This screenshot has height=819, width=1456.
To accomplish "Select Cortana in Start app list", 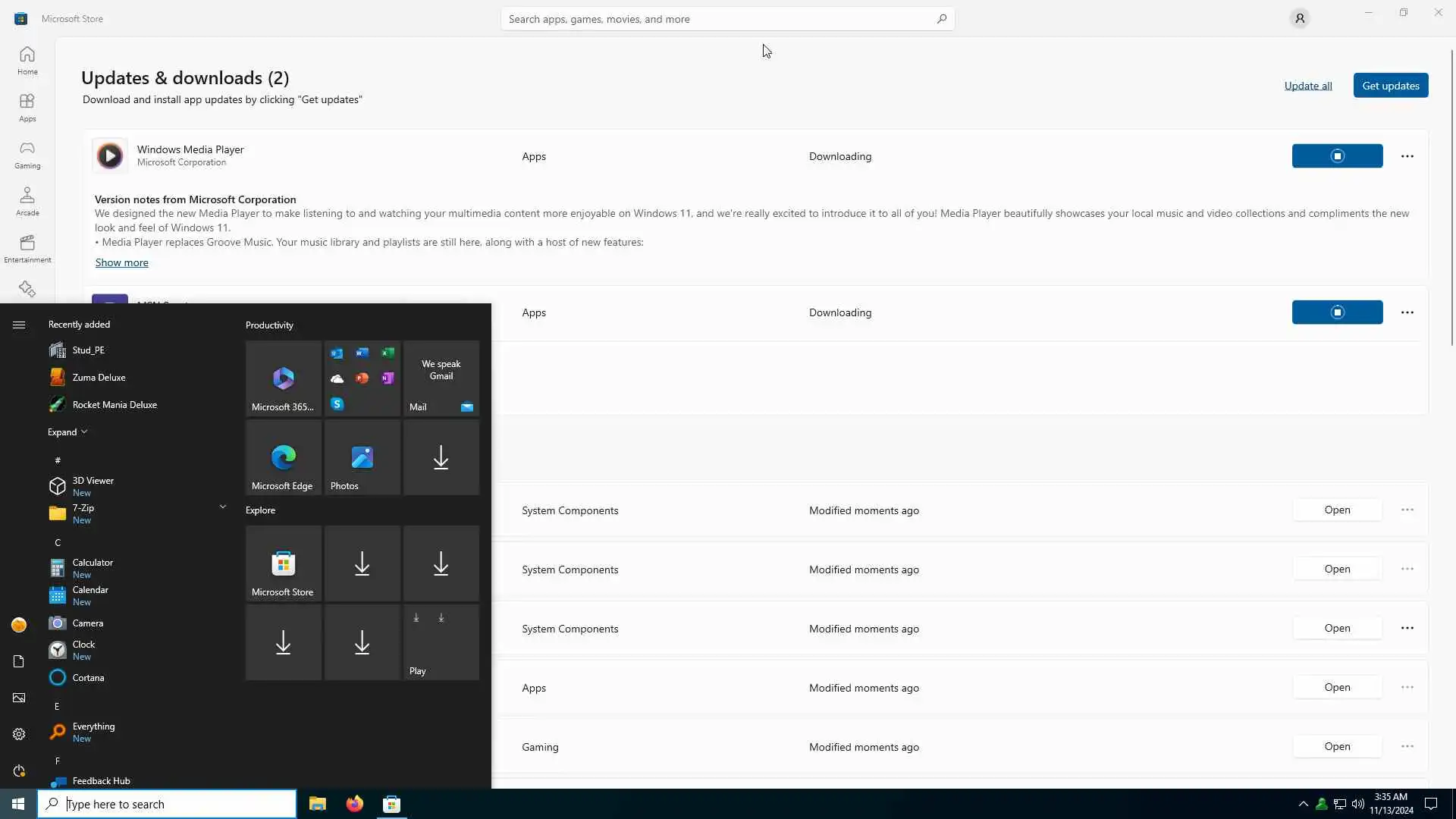I will (x=88, y=678).
